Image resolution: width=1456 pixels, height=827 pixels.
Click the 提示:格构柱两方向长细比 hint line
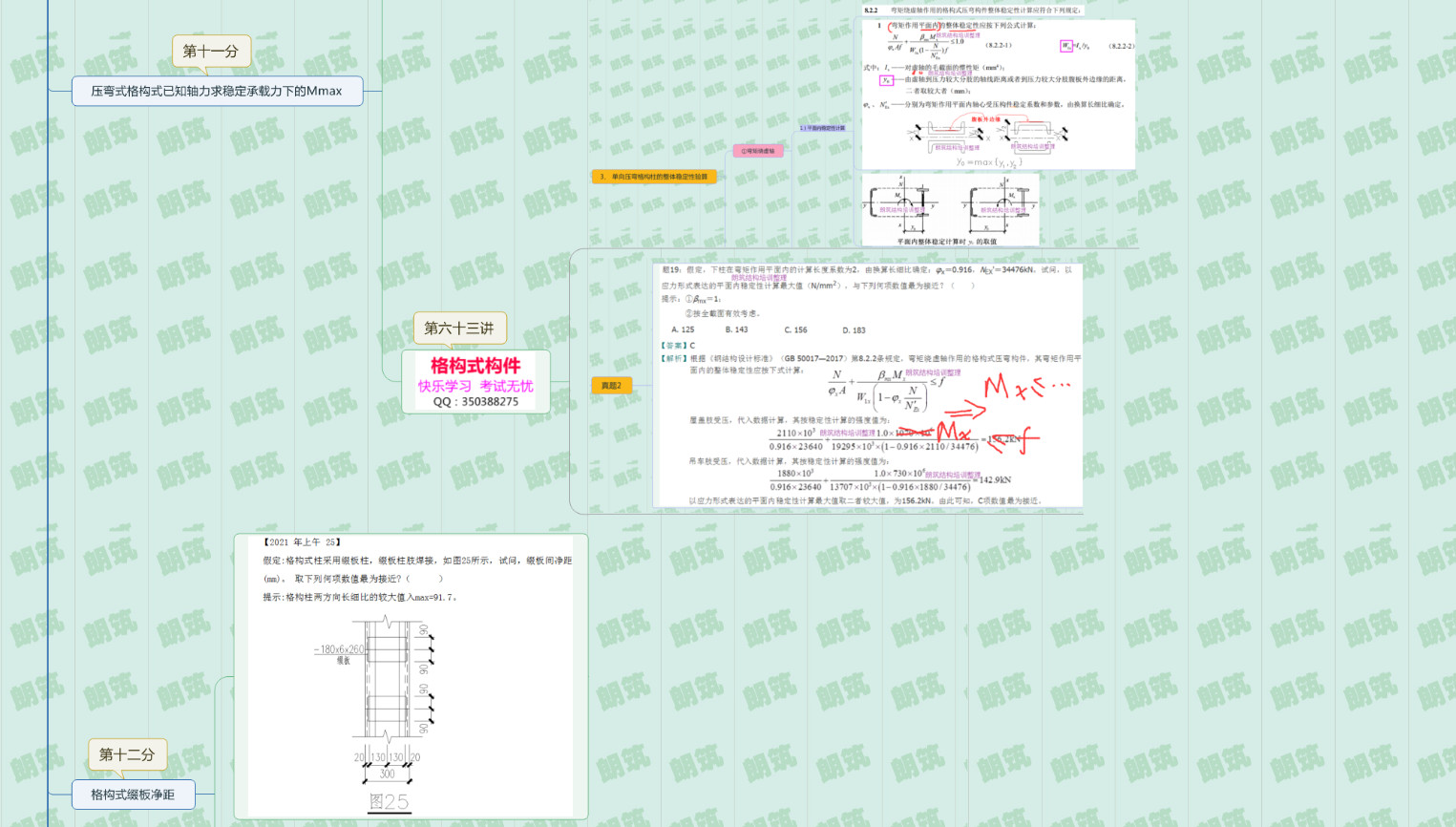pyautogui.click(x=360, y=598)
